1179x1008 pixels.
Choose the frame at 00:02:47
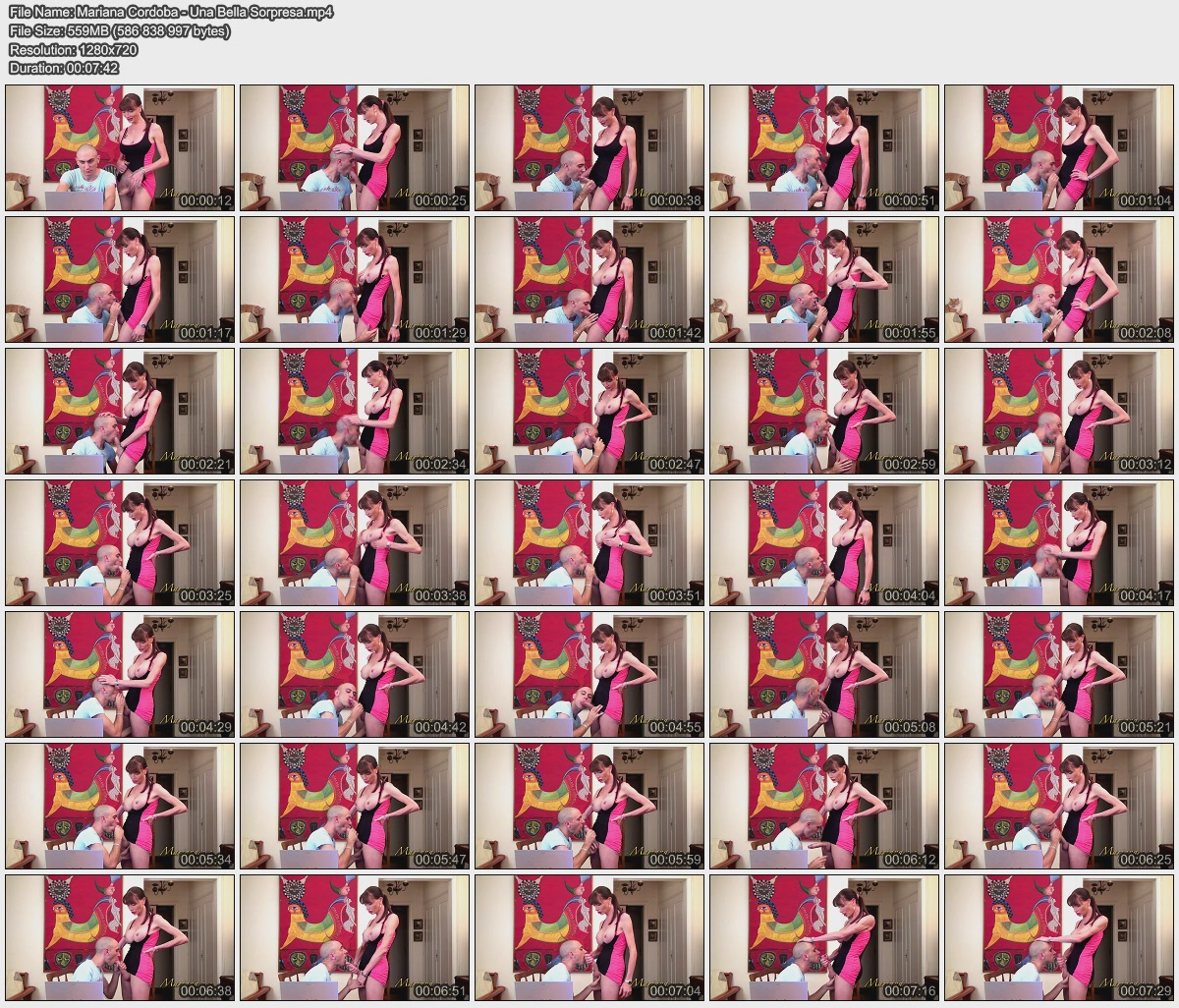point(589,411)
